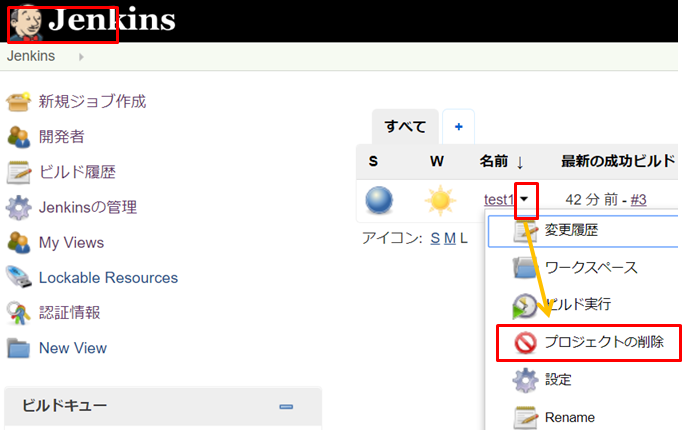
Task: Set icon size to M
Action: (450, 238)
